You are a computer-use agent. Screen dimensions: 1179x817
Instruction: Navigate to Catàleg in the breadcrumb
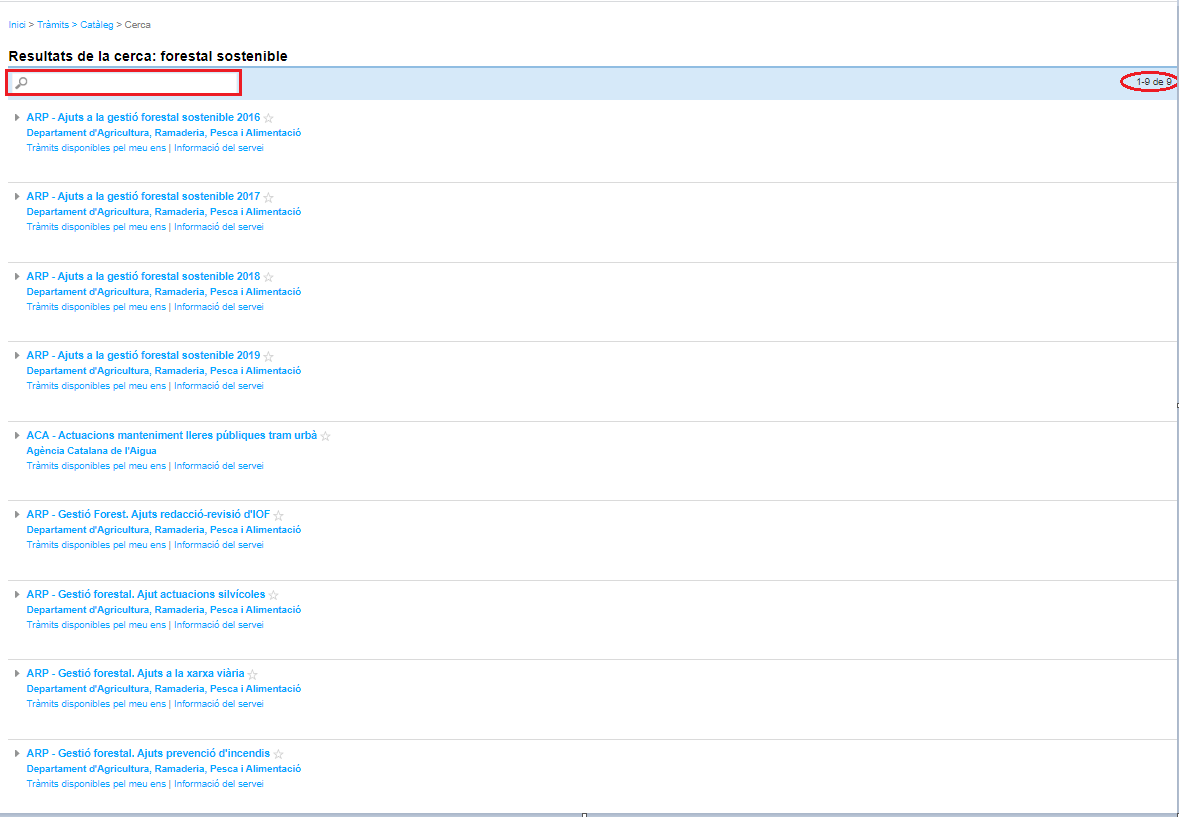coord(97,24)
